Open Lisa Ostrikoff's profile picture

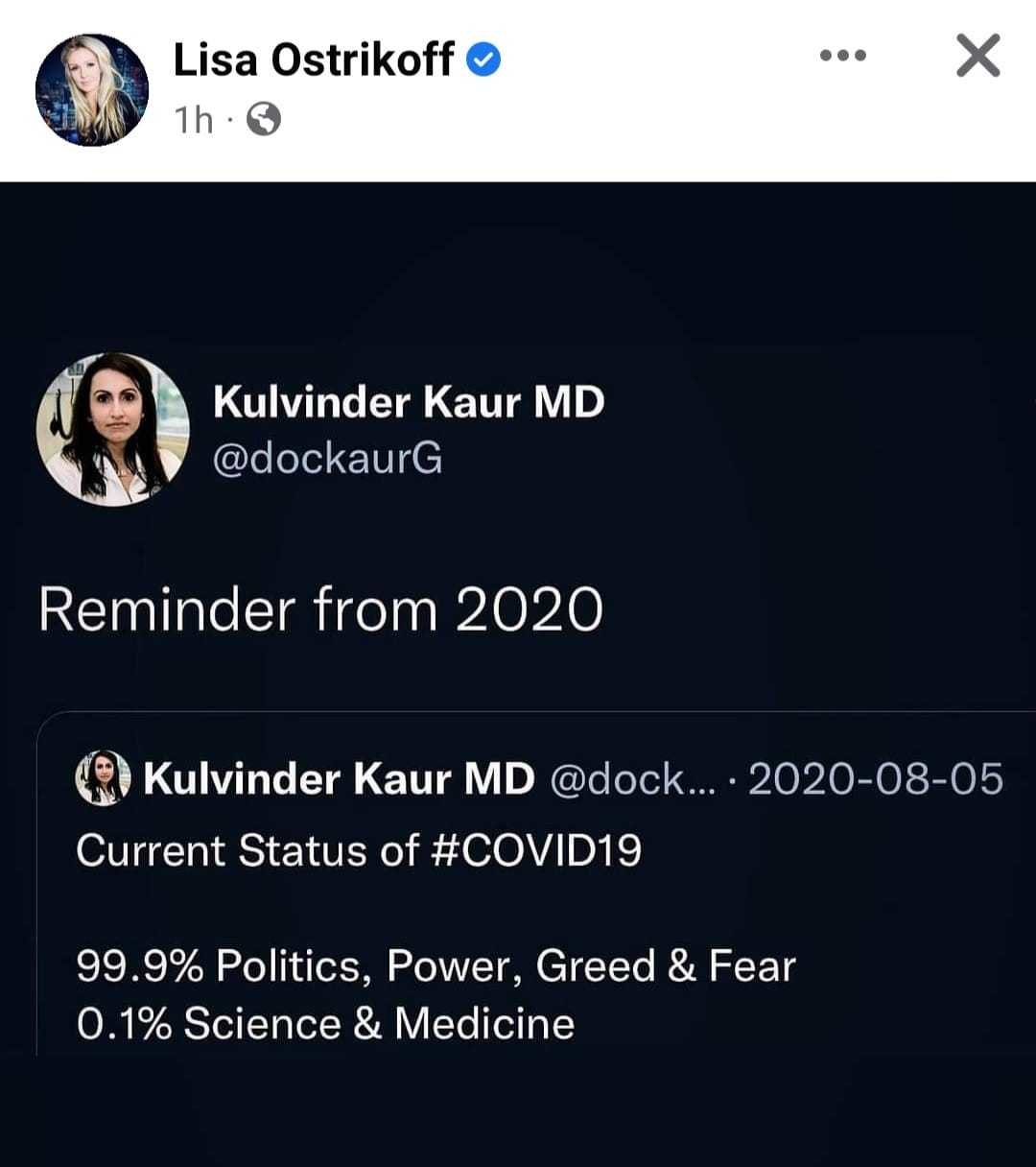pos(92,90)
